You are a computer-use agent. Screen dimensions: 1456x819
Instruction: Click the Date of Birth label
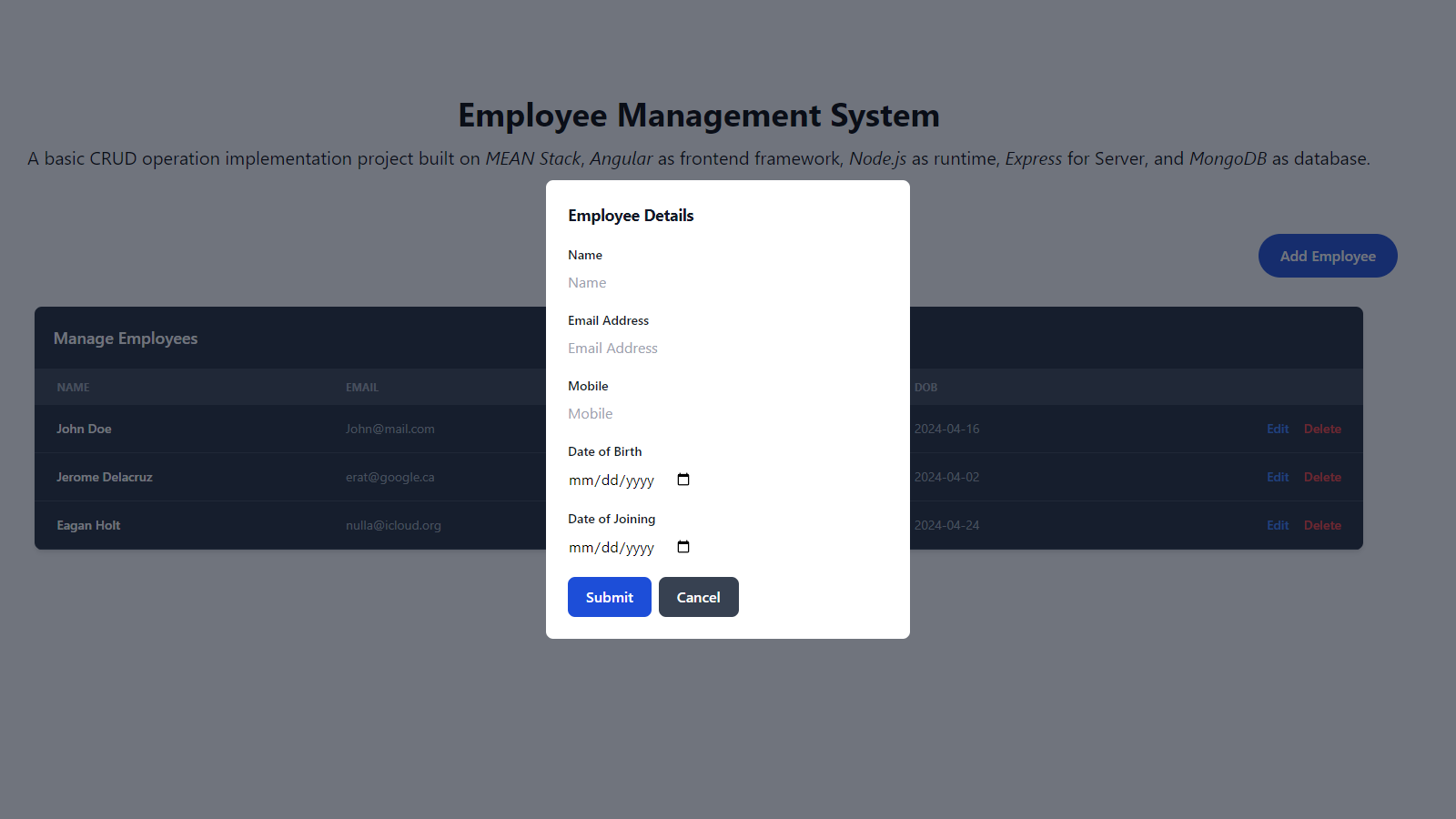(x=605, y=451)
